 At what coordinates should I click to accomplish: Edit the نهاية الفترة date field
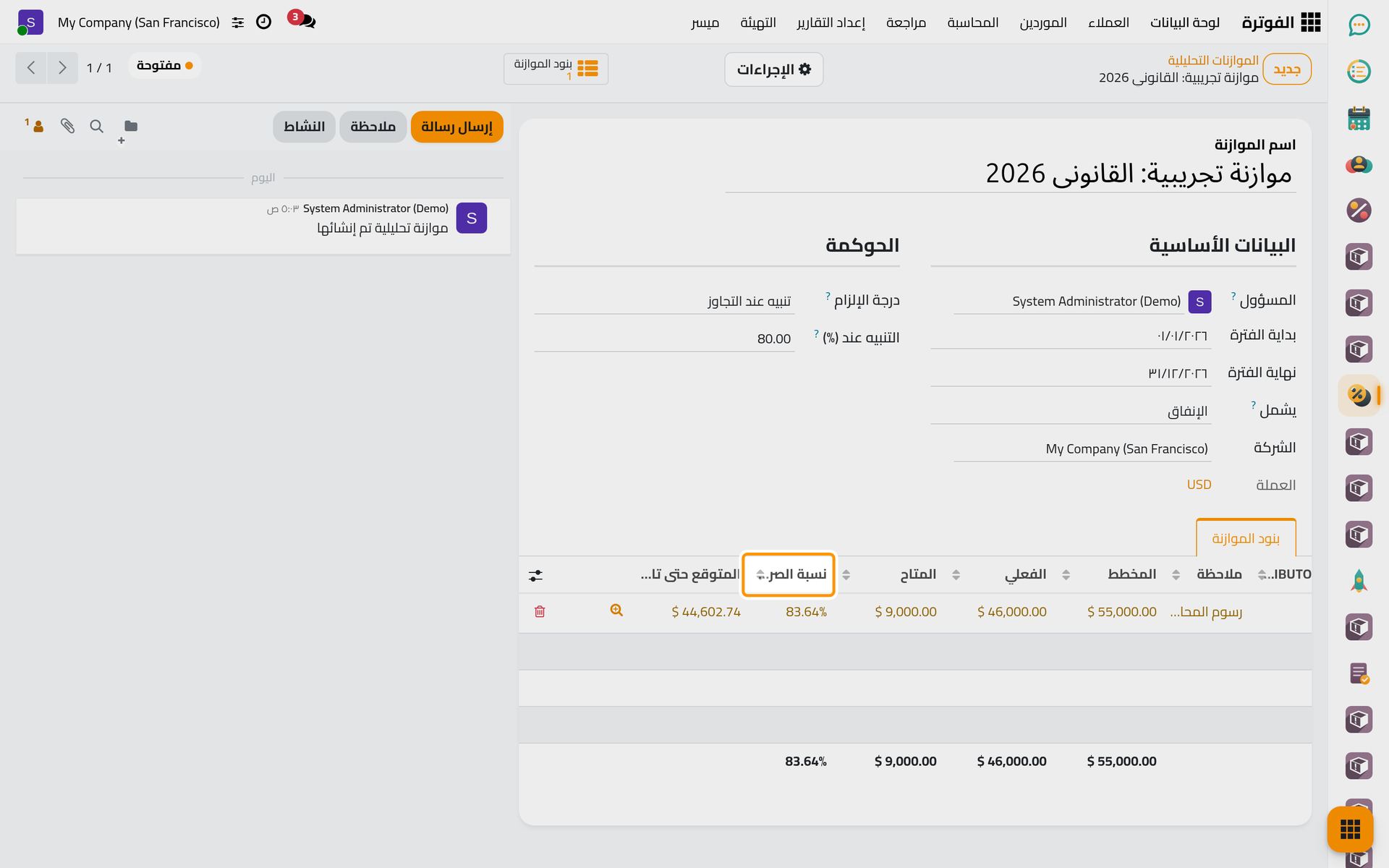click(x=1070, y=373)
